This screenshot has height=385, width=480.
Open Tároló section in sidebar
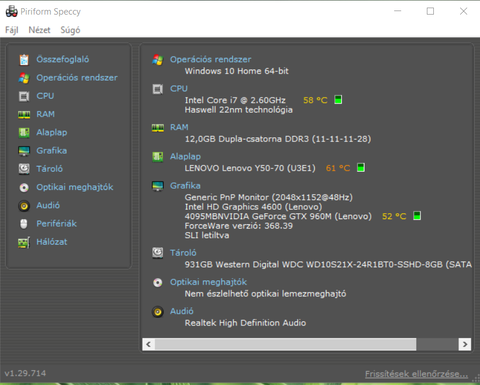tap(49, 169)
